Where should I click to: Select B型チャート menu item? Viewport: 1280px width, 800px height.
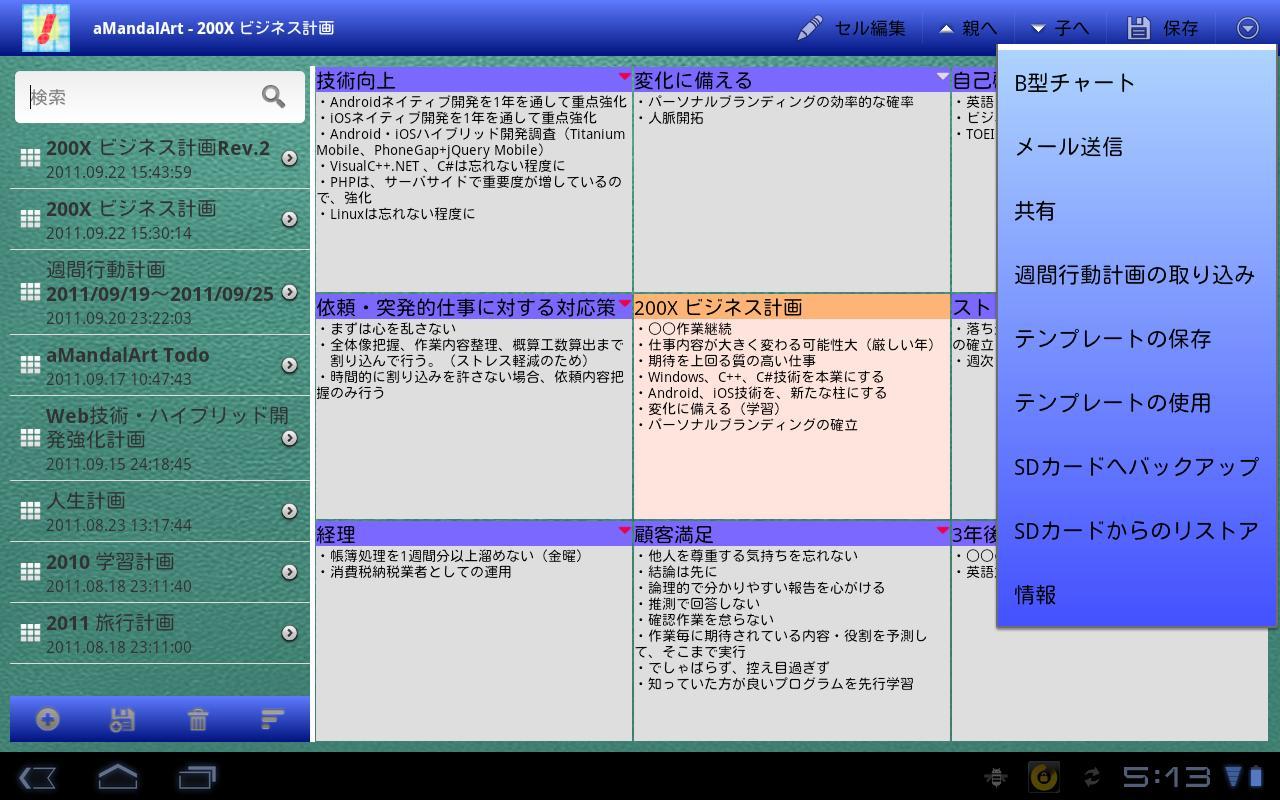pyautogui.click(x=1075, y=83)
